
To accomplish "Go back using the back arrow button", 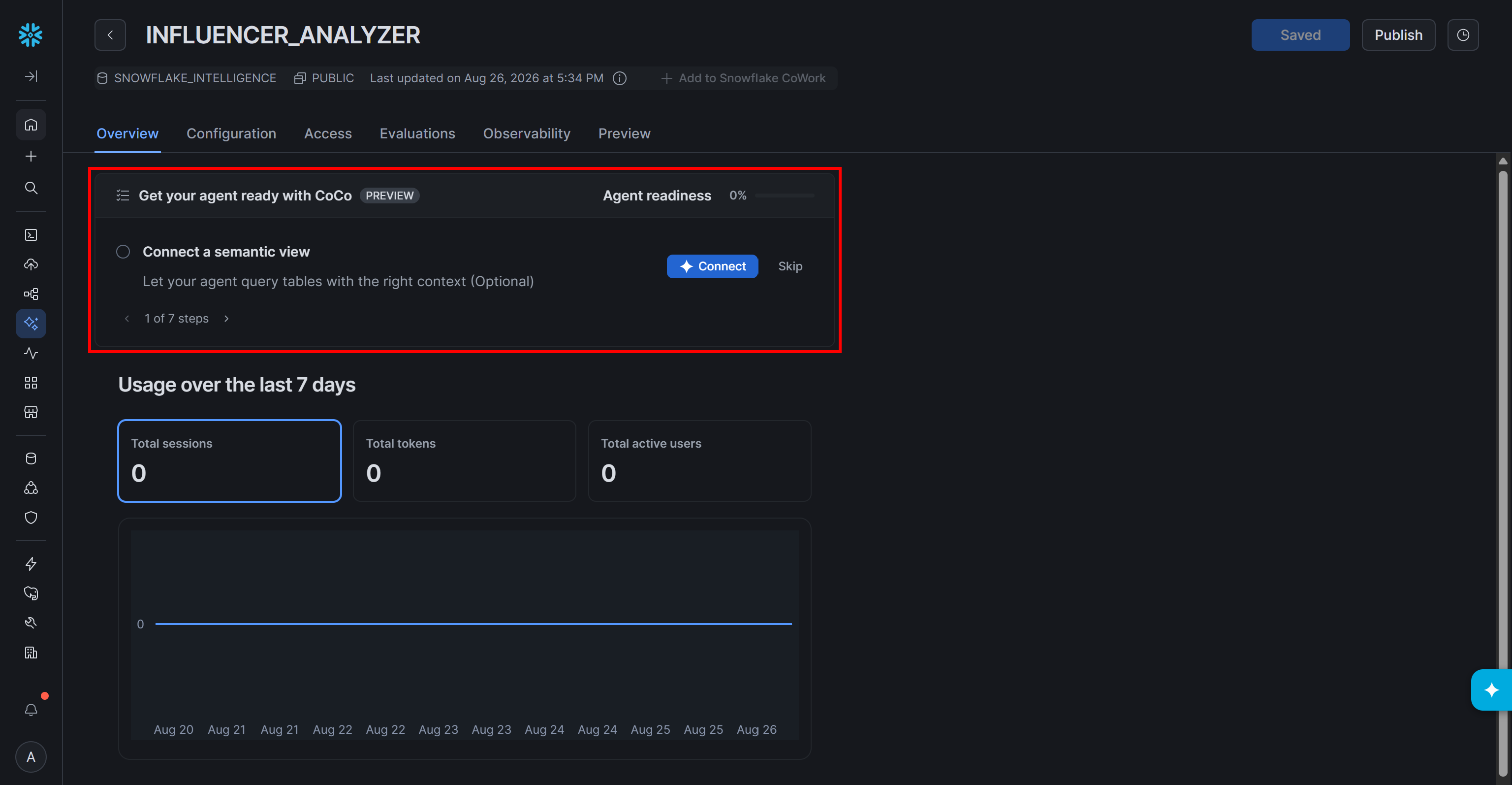I will pos(110,35).
